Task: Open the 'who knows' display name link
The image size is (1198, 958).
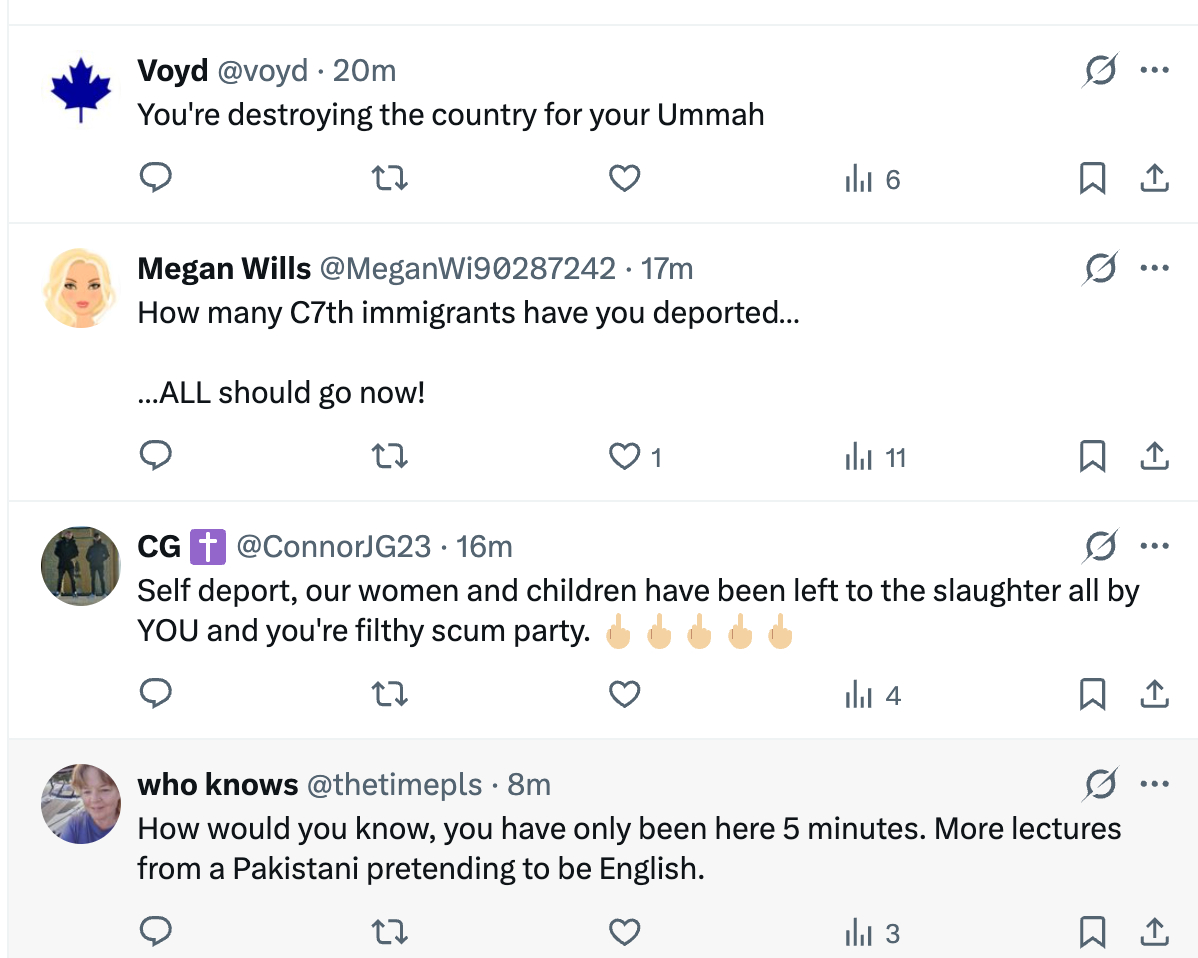Action: tap(217, 785)
